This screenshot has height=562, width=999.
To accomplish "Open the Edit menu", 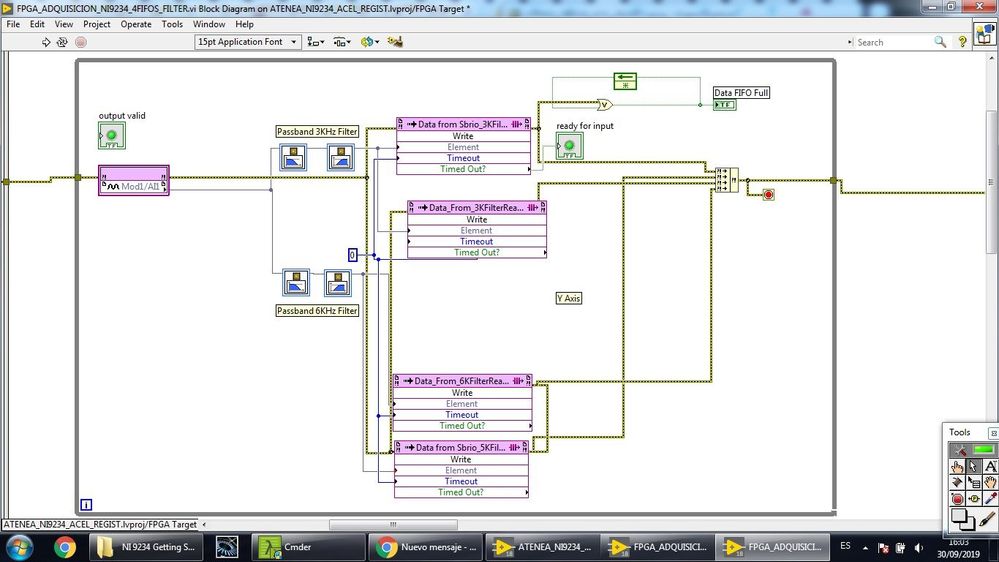I will pos(37,24).
